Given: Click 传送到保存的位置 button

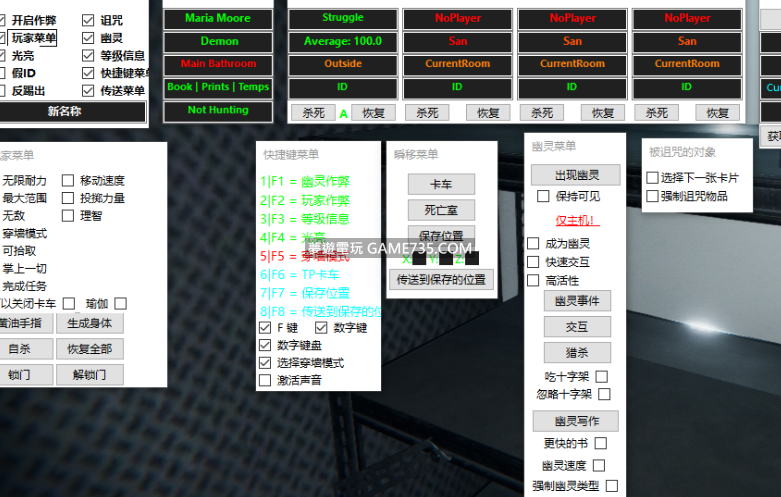Looking at the screenshot, I should click(441, 280).
